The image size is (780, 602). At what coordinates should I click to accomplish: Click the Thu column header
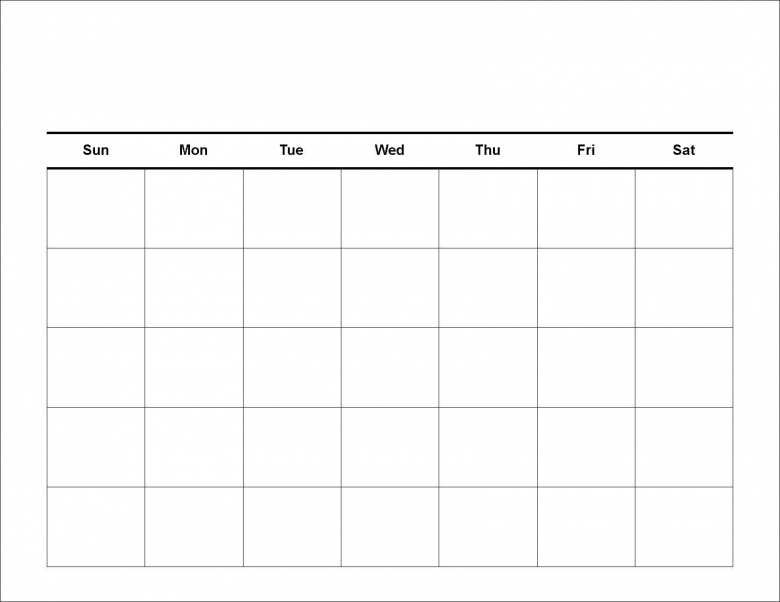pos(488,150)
